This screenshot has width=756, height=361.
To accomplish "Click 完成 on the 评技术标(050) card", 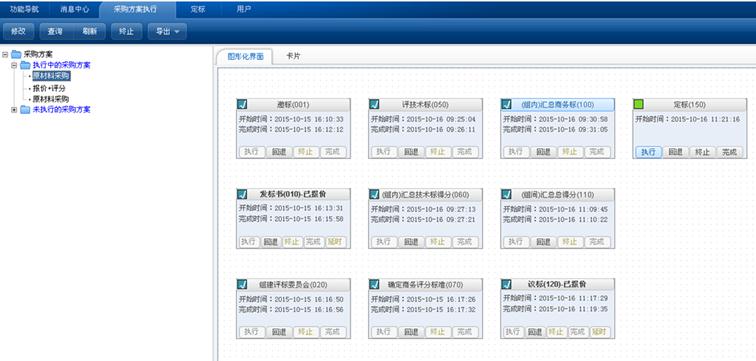I will 465,152.
